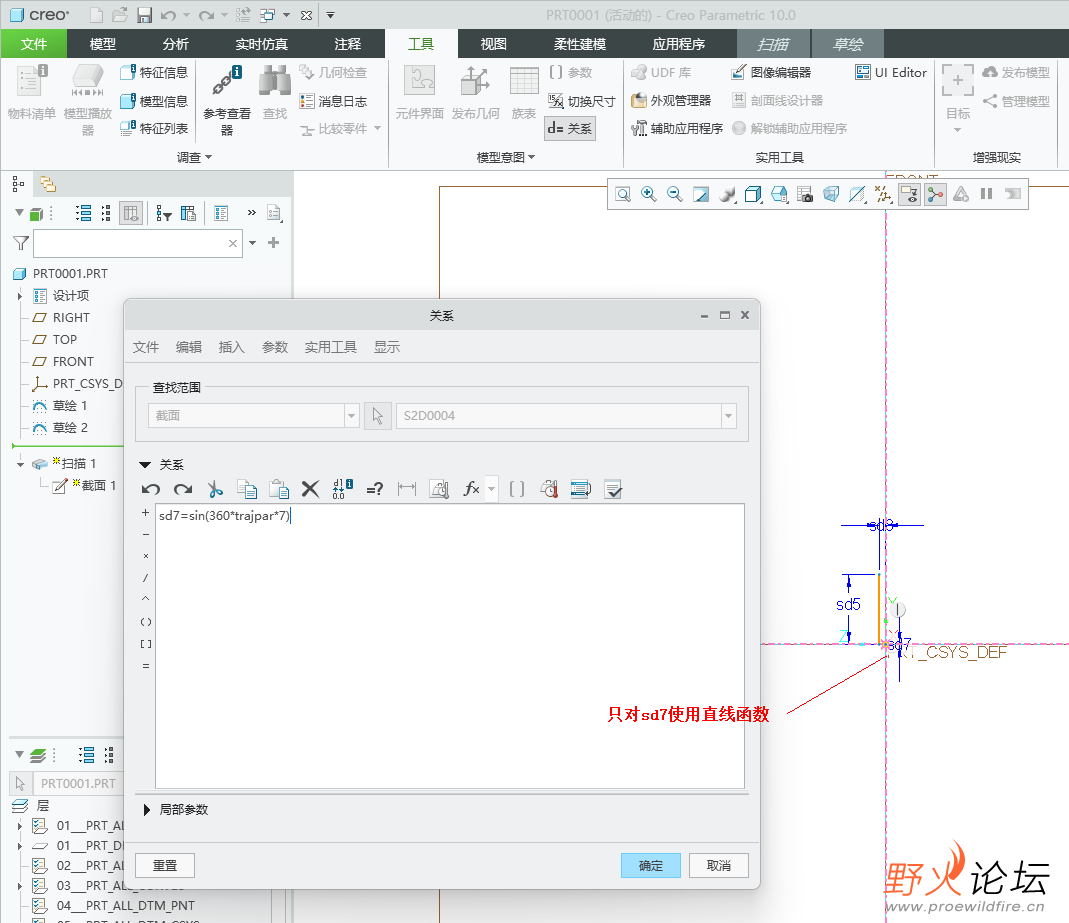This screenshot has width=1069, height=923.
Task: Click the Delete X icon in relations toolbar
Action: 310,489
